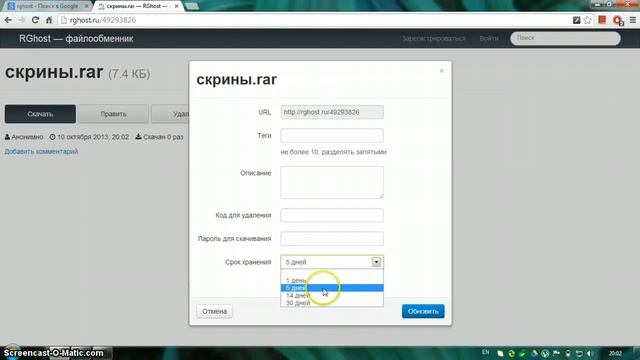The image size is (640, 360).
Task: Reload the rghost.ru page
Action: [x=36, y=20]
